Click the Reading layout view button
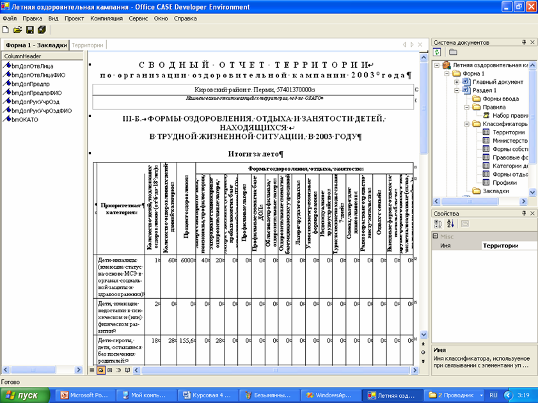538x403 pixels. pyautogui.click(x=127, y=370)
